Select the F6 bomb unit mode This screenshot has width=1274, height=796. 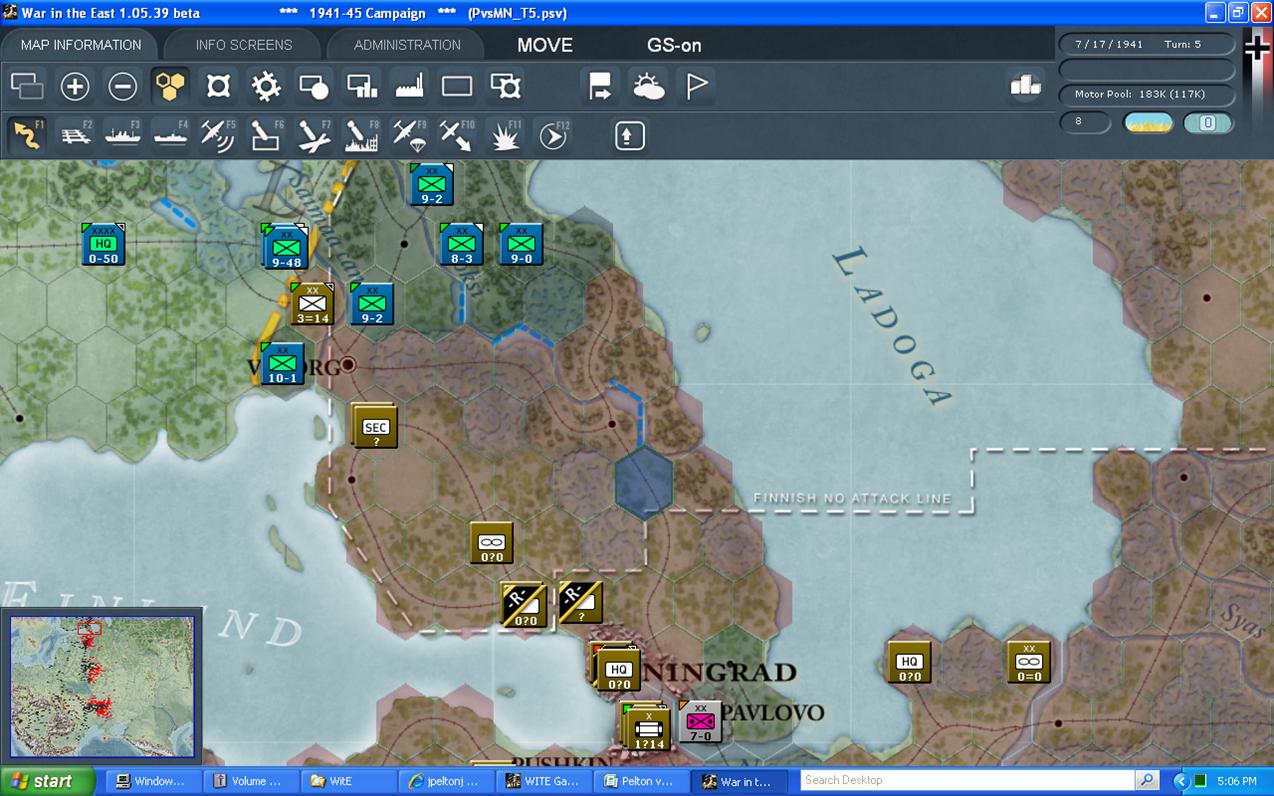tap(266, 135)
